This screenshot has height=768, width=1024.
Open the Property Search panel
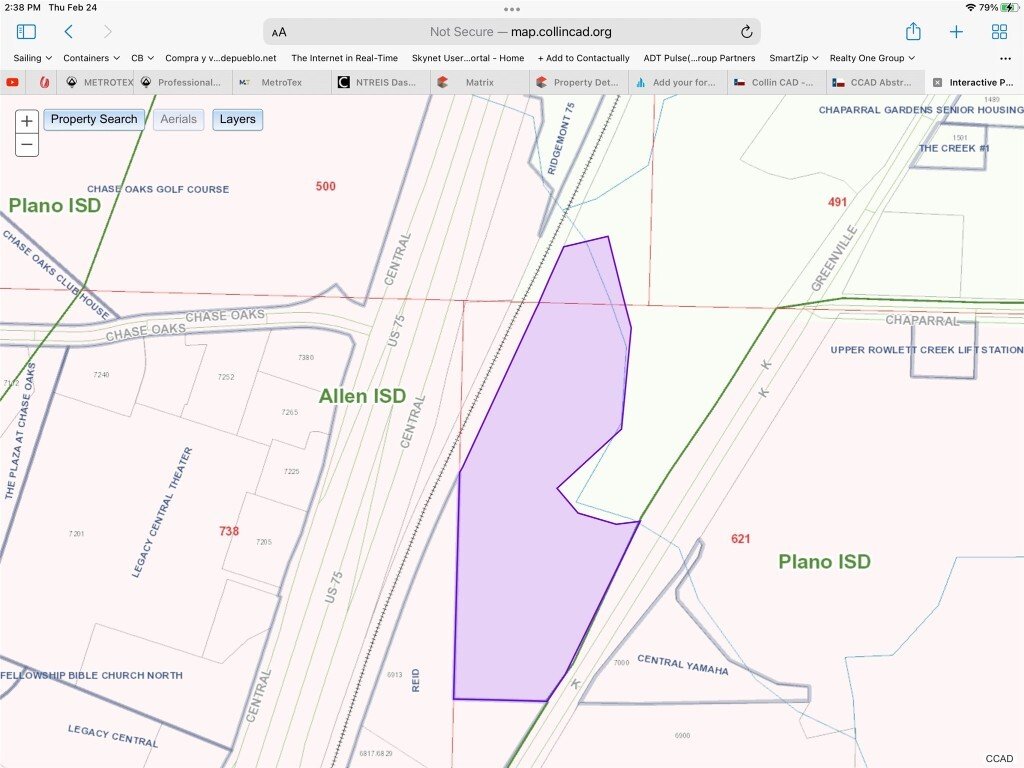[x=94, y=119]
